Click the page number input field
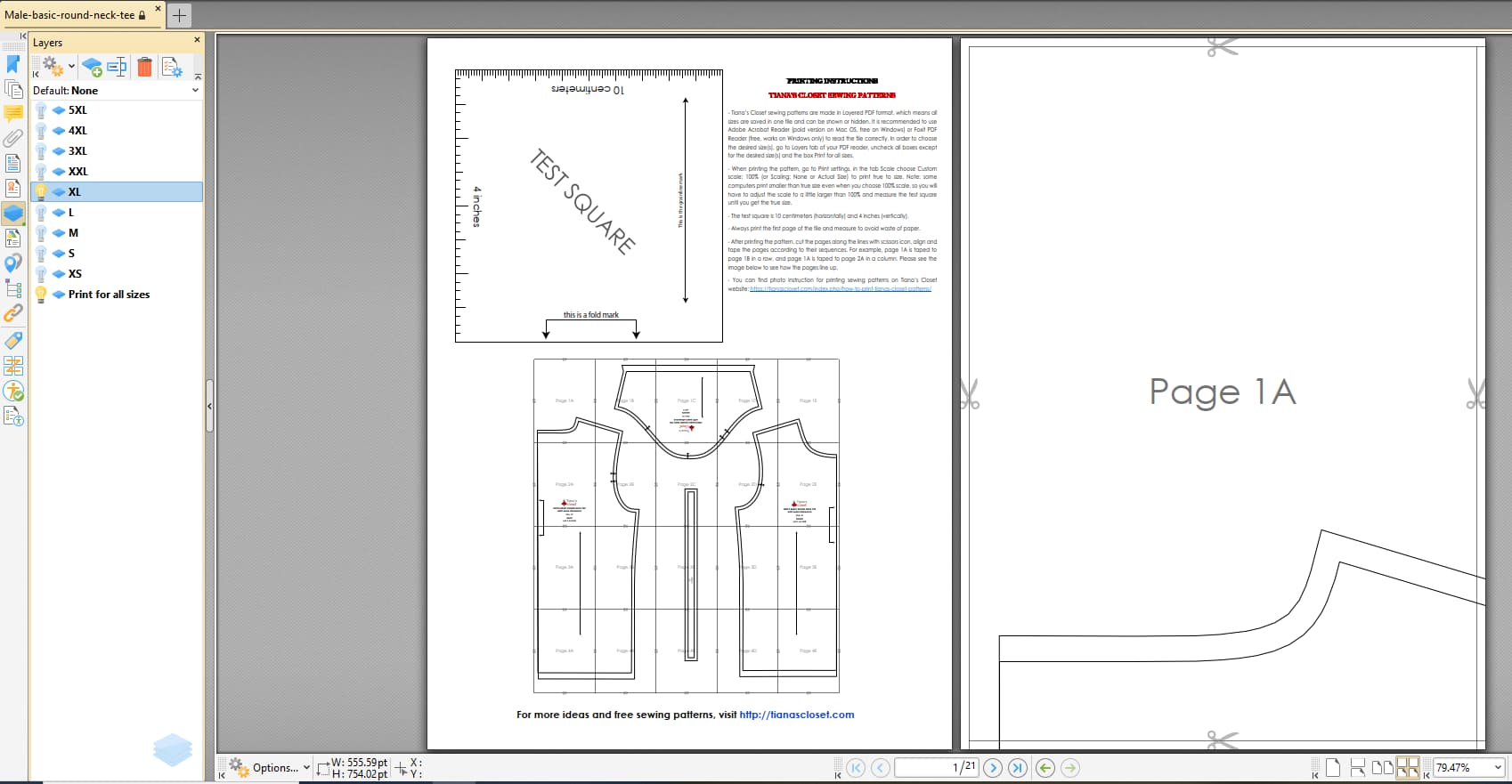Image resolution: width=1512 pixels, height=784 pixels. click(x=926, y=767)
